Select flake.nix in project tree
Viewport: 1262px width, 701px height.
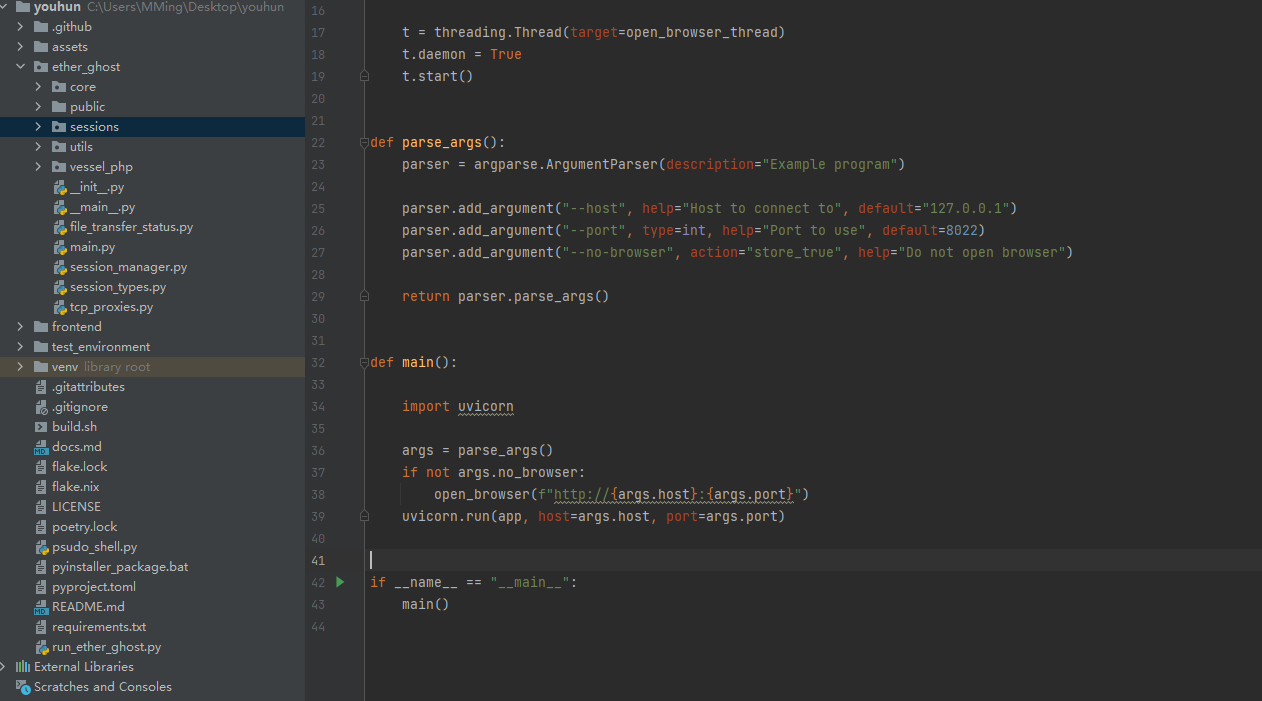(x=76, y=487)
